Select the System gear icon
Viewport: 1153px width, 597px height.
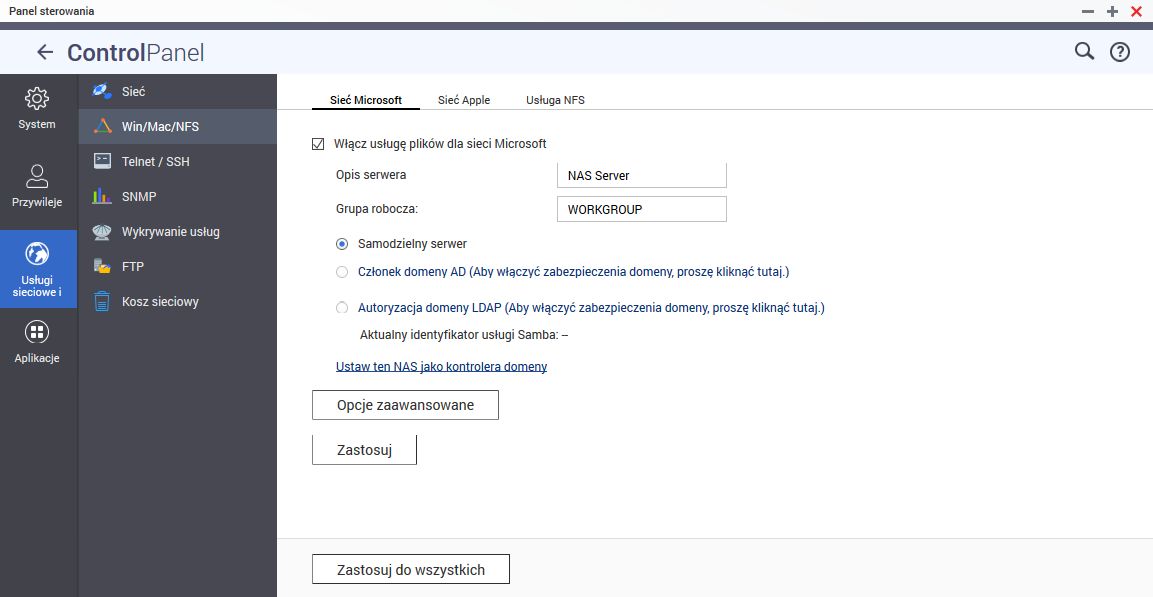37,99
